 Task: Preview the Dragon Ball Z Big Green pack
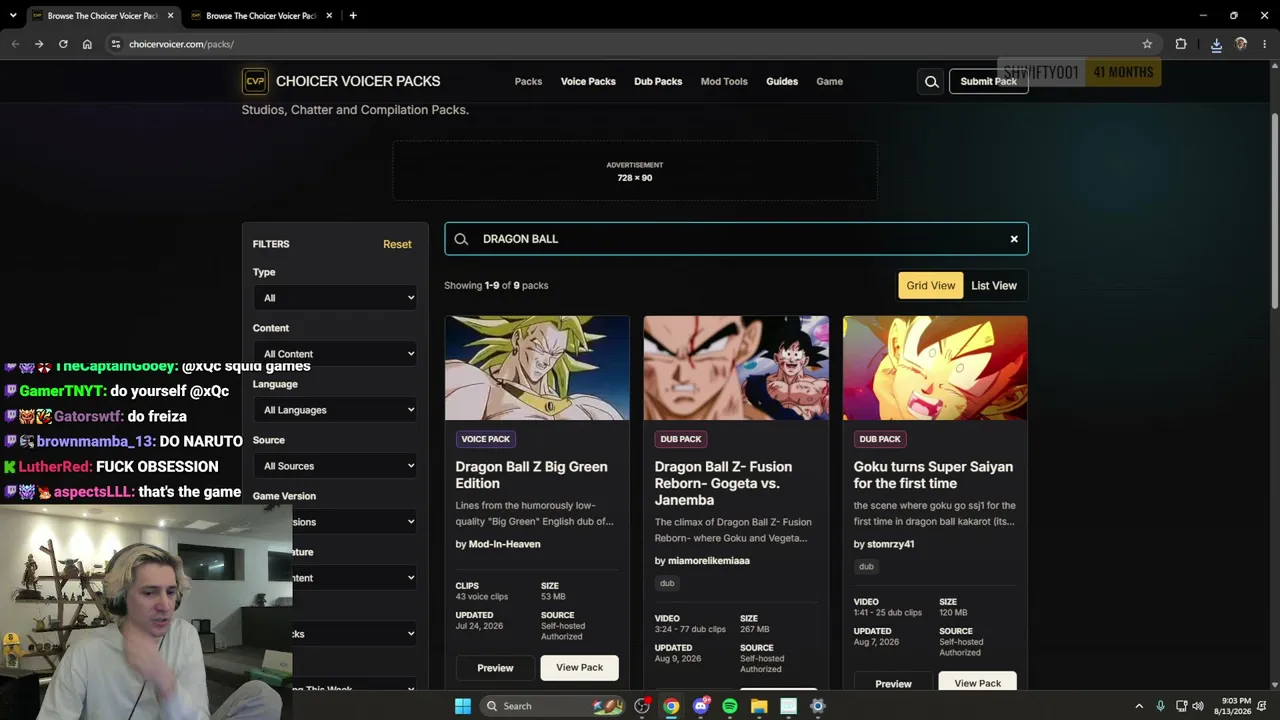click(495, 668)
